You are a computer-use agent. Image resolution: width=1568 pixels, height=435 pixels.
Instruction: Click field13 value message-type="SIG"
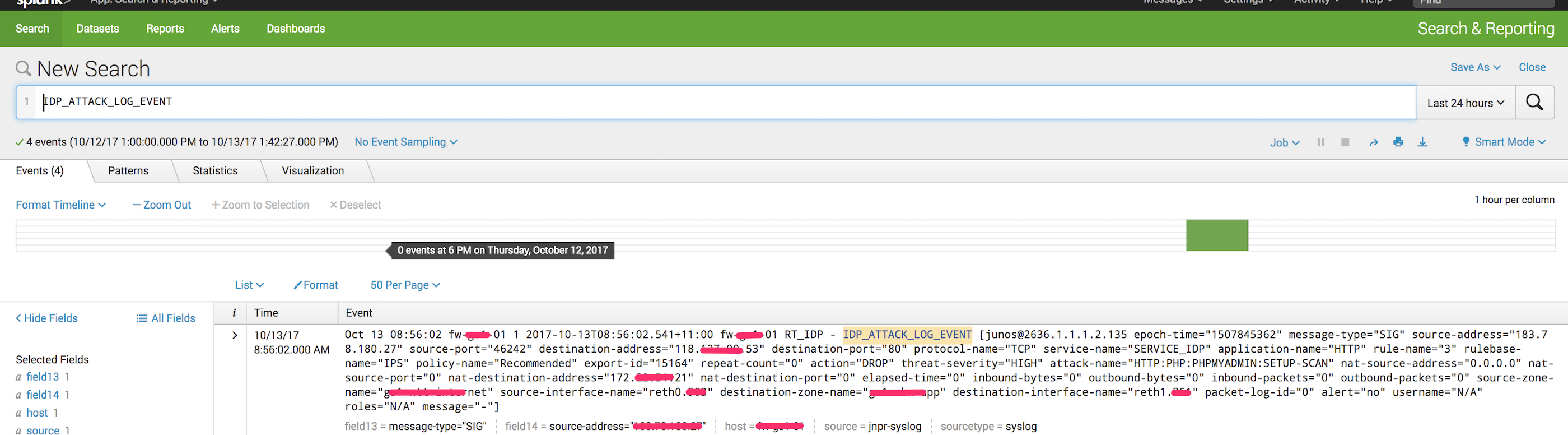[437, 427]
